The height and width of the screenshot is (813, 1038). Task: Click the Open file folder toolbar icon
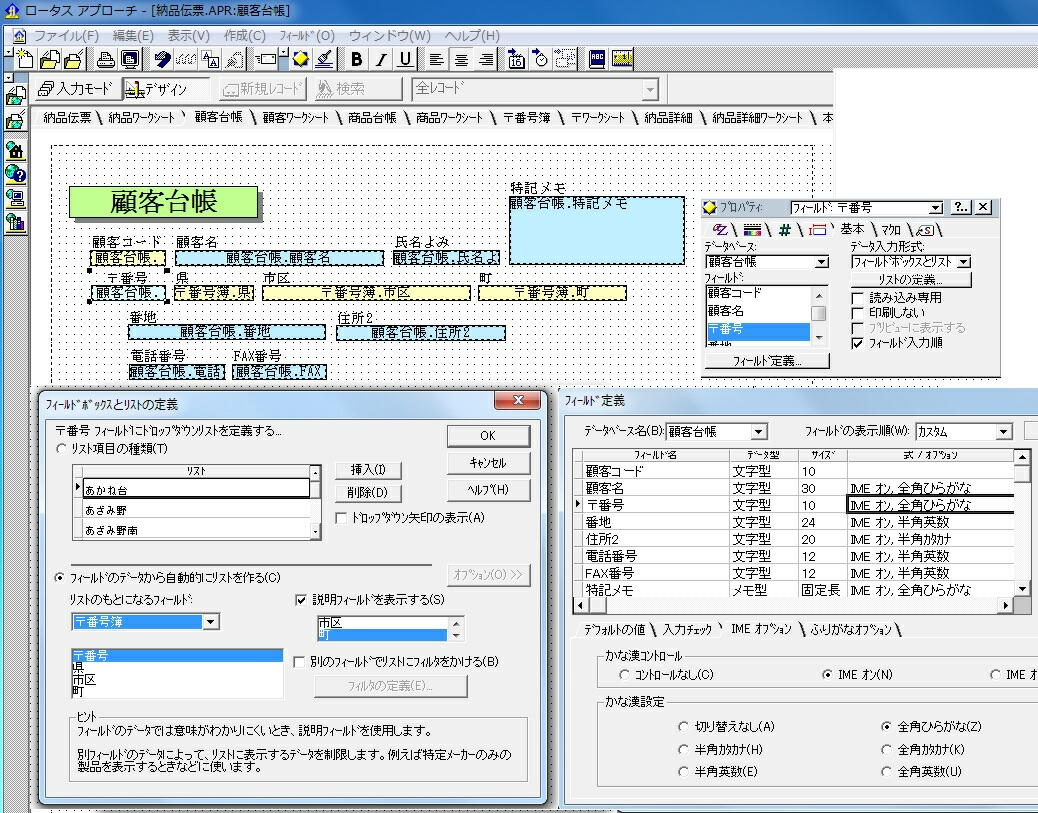click(50, 60)
